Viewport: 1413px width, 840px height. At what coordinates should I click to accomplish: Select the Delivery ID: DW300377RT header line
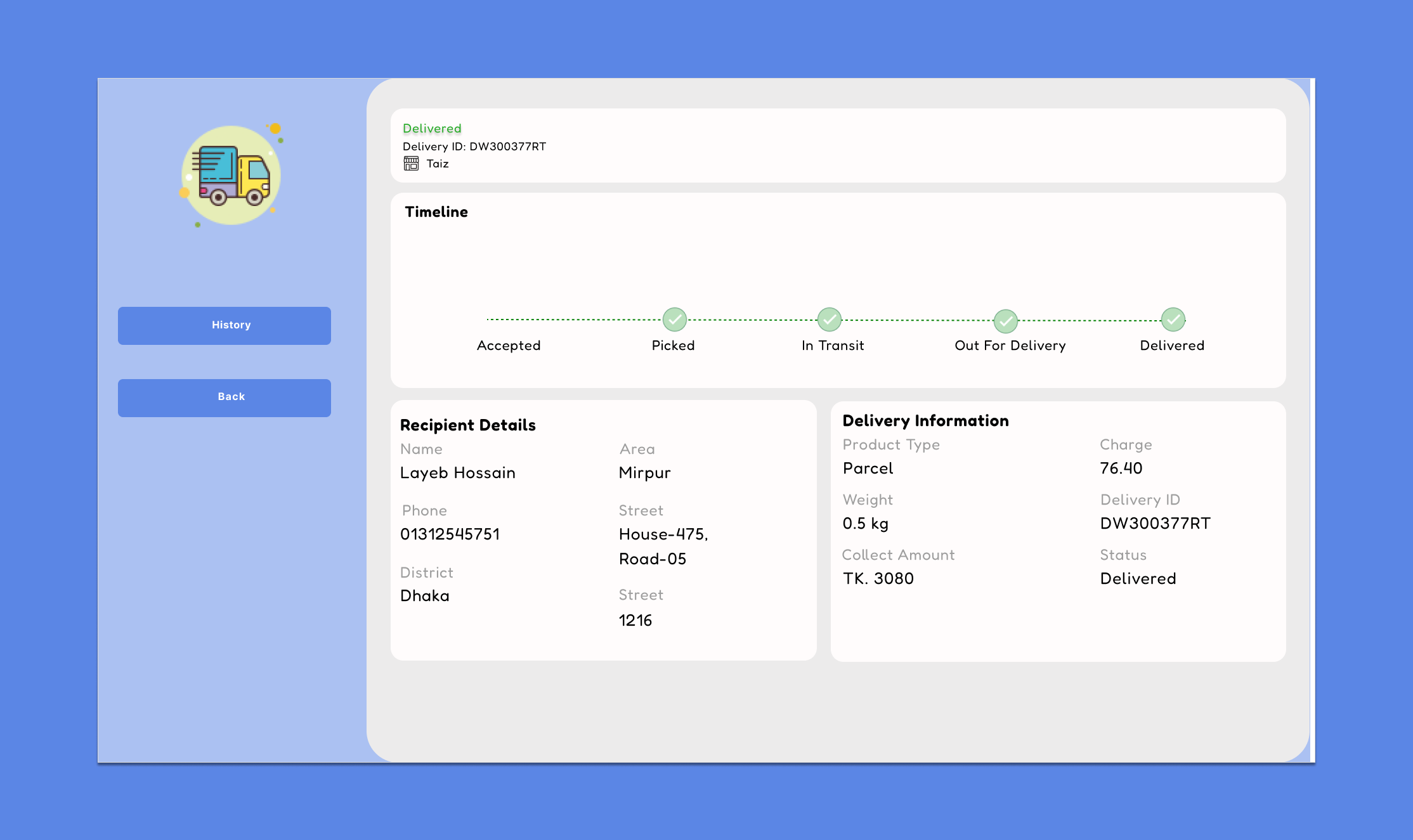click(x=474, y=146)
